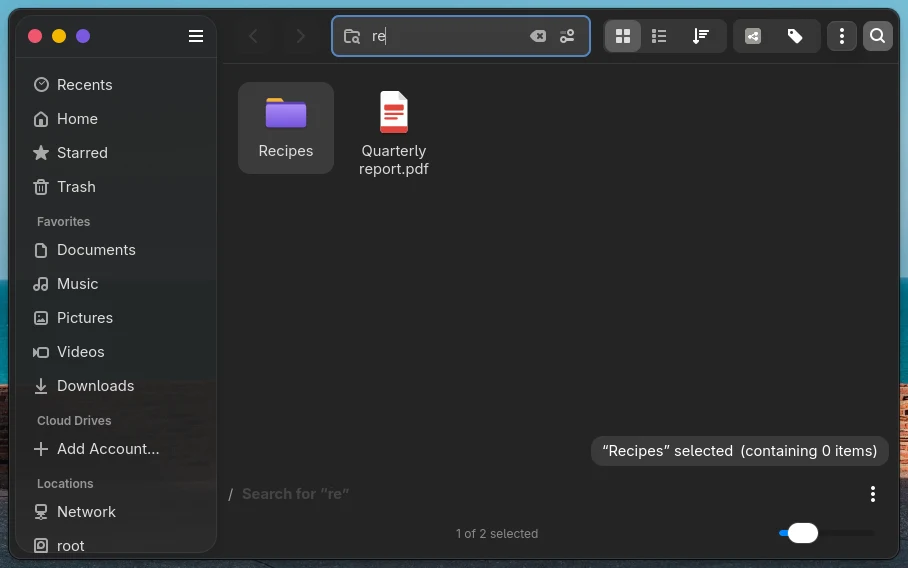
Task: Click the star icon beside Starred
Action: click(41, 153)
